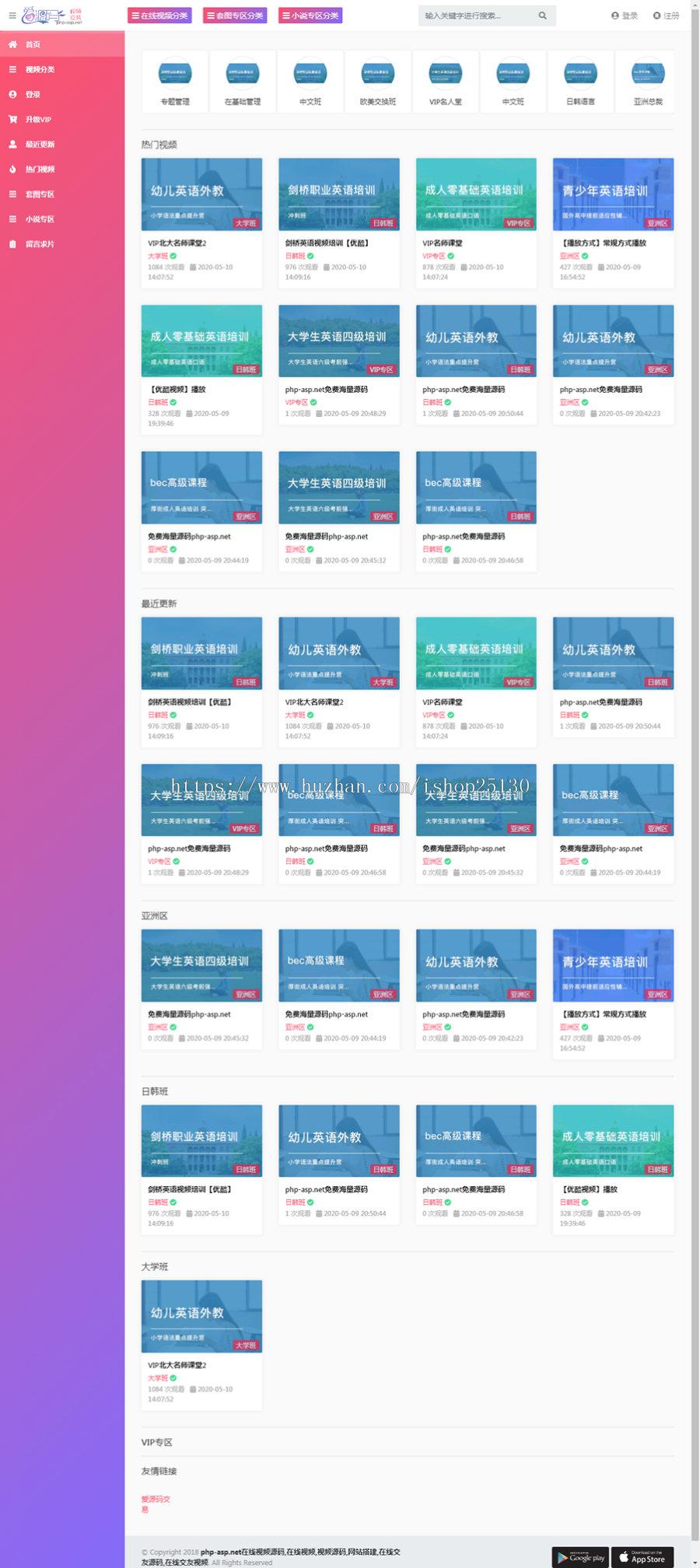This screenshot has height=1568, width=700.
Task: Open the 首页 home icon in sidebar
Action: 12,44
